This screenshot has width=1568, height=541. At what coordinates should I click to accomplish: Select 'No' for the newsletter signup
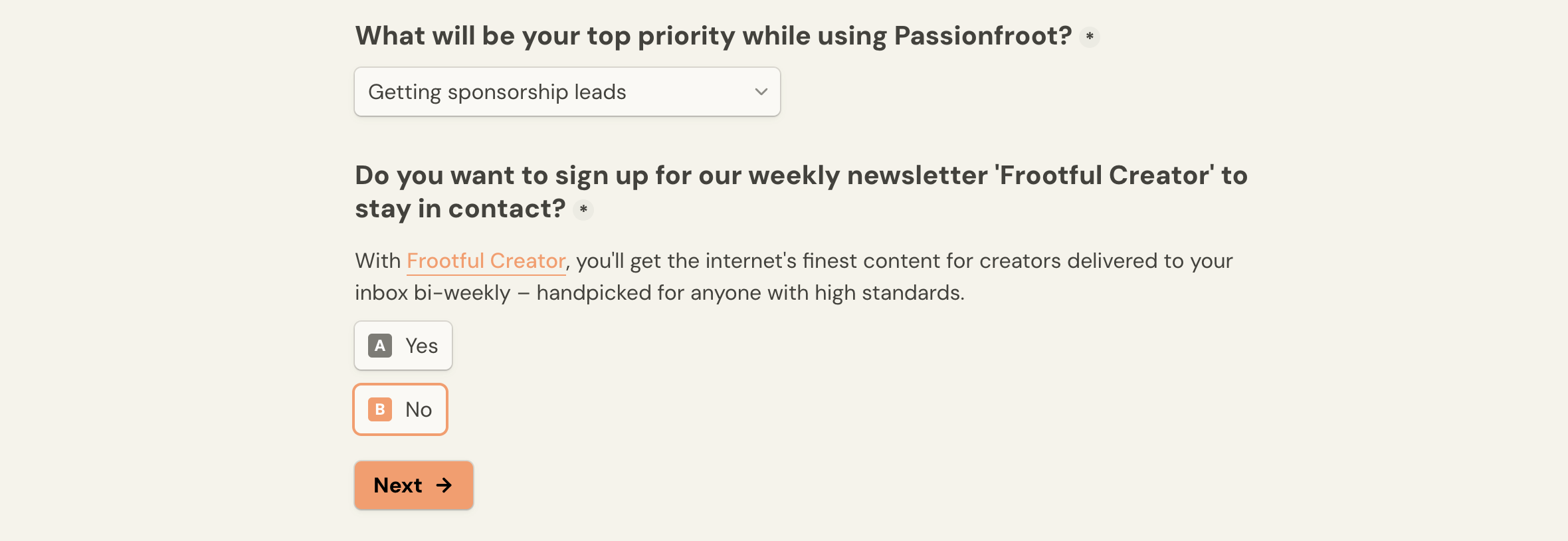click(x=399, y=409)
